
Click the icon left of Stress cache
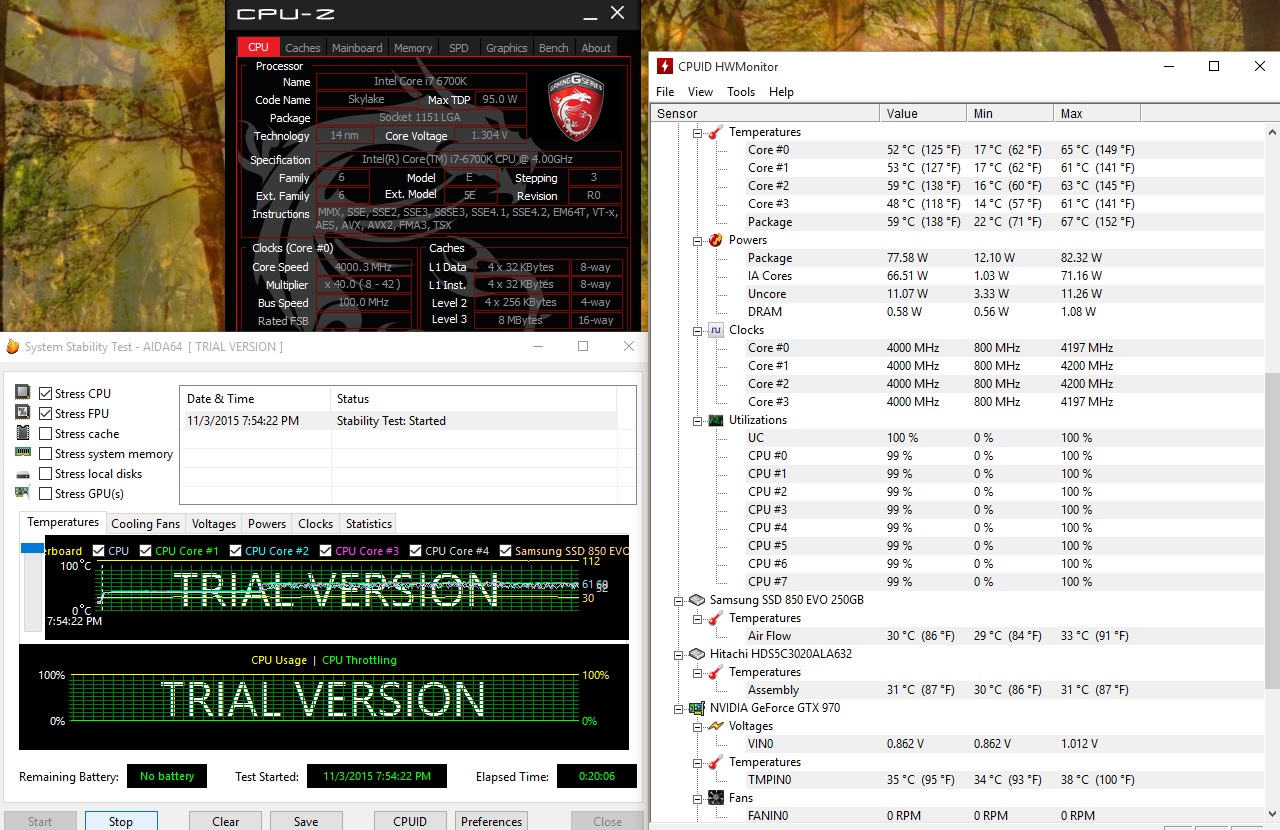[x=23, y=433]
